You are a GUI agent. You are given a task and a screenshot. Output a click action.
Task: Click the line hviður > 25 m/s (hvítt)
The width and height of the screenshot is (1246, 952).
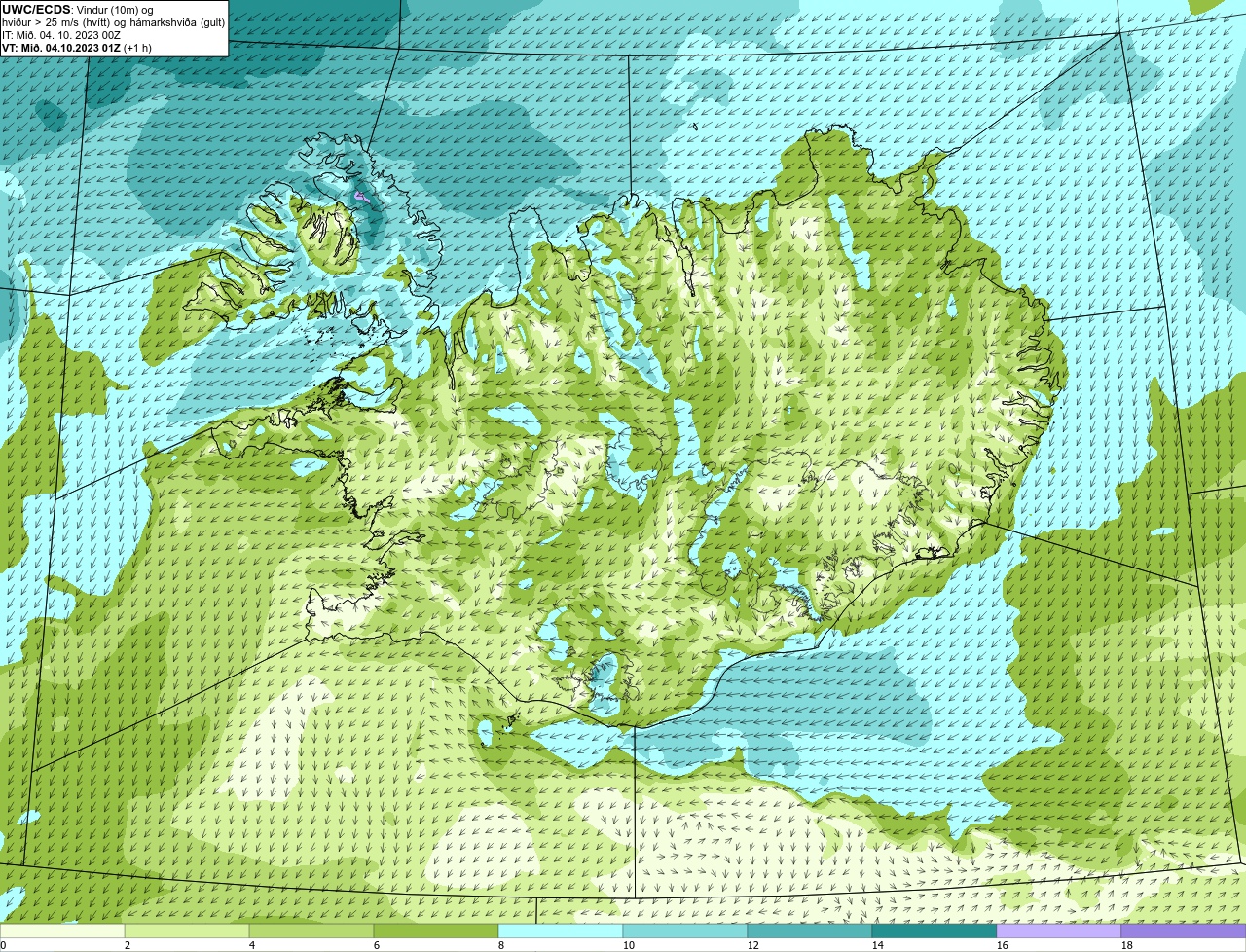click(x=57, y=22)
